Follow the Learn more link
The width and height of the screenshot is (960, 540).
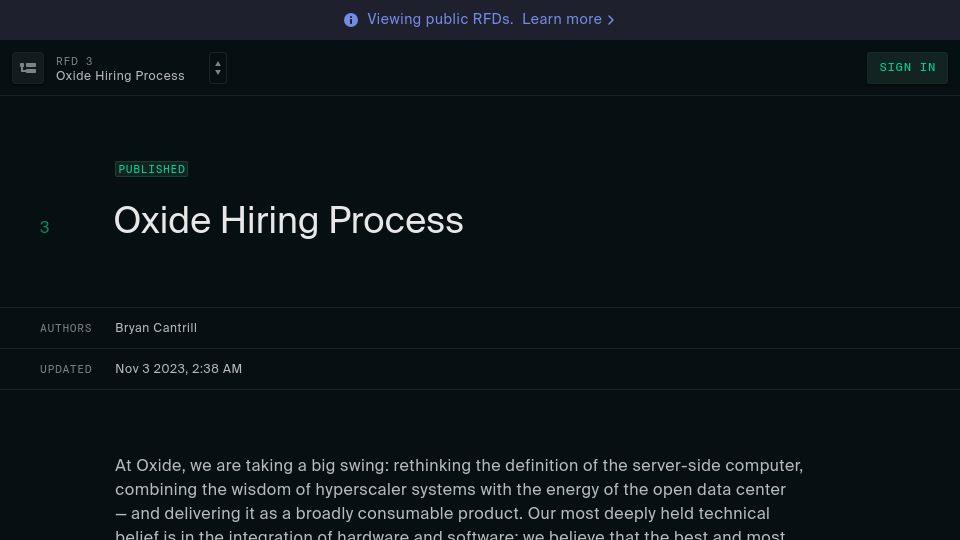point(561,20)
